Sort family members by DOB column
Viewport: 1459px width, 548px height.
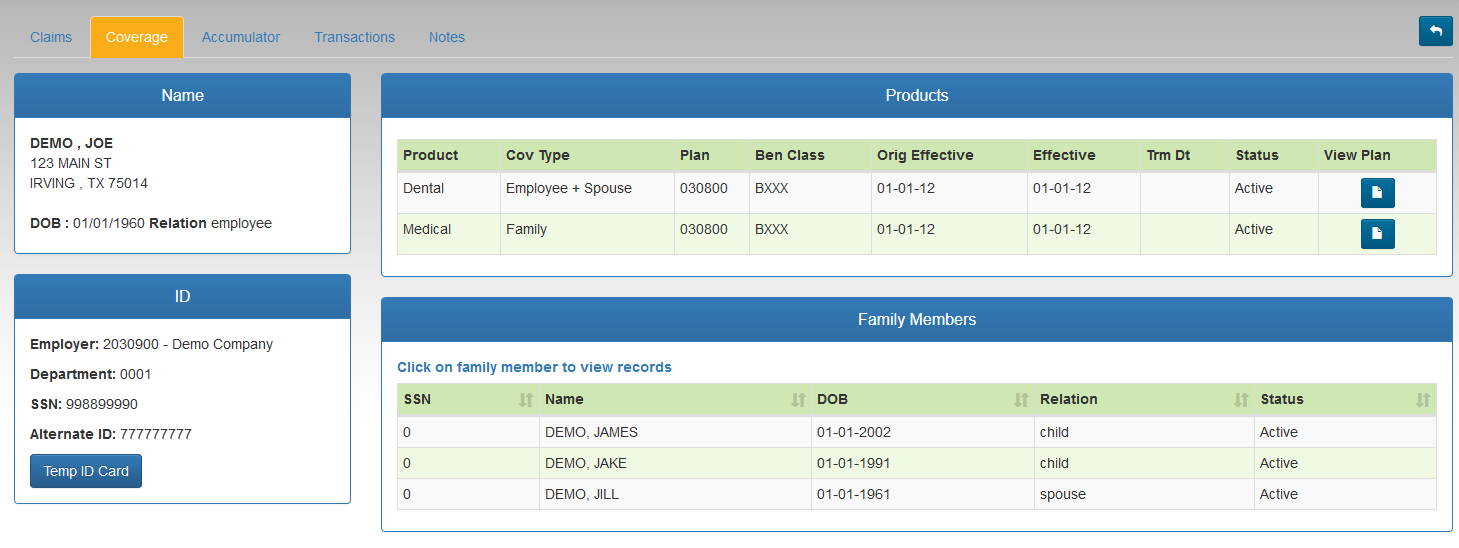pyautogui.click(x=923, y=399)
